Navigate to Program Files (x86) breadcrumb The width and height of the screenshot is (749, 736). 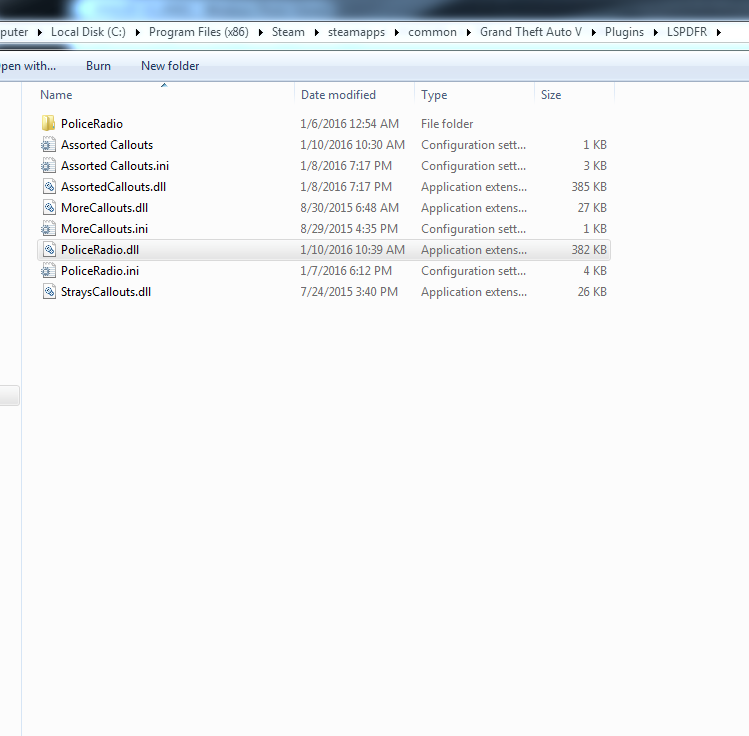pos(199,32)
